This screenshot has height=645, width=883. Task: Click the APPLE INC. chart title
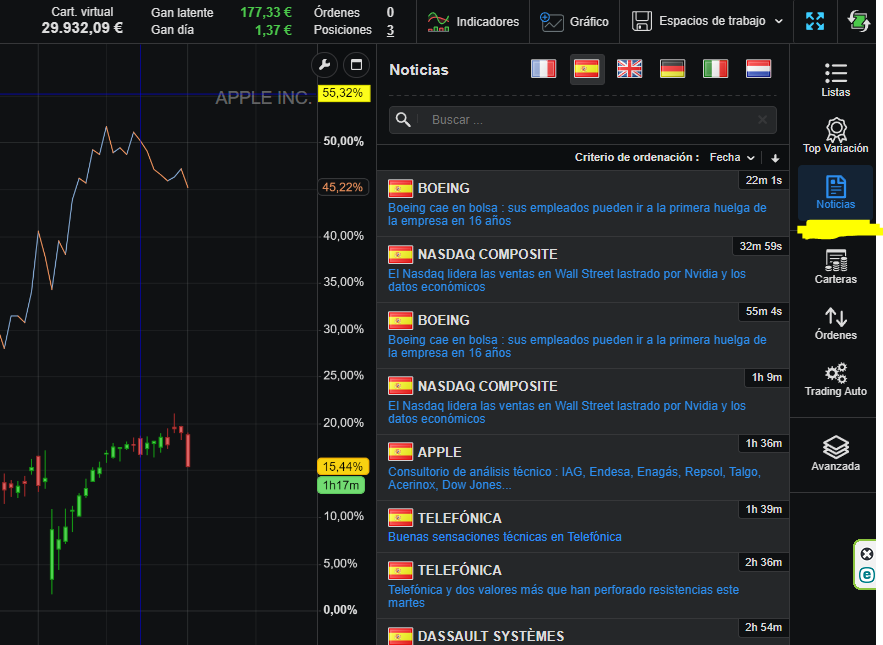tap(263, 98)
